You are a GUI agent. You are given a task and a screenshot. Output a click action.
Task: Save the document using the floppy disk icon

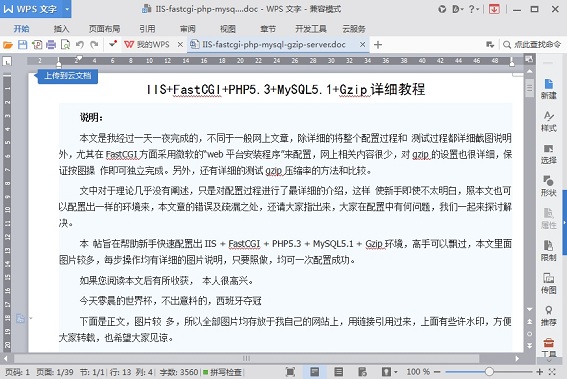[22, 45]
